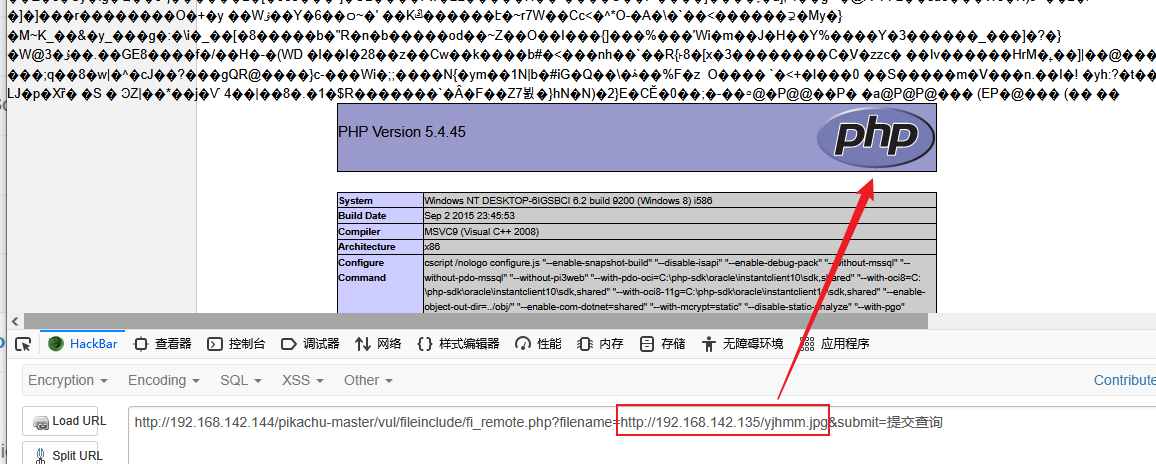Image resolution: width=1156 pixels, height=464 pixels.
Task: Click the 调试器 debugger icon
Action: tap(289, 344)
